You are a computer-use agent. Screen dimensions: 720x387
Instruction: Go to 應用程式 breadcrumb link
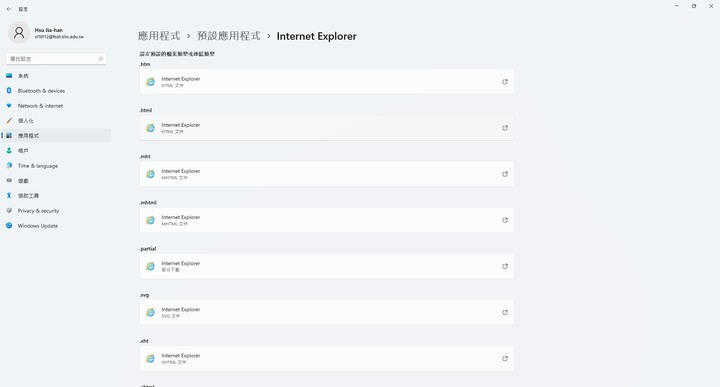[159, 36]
